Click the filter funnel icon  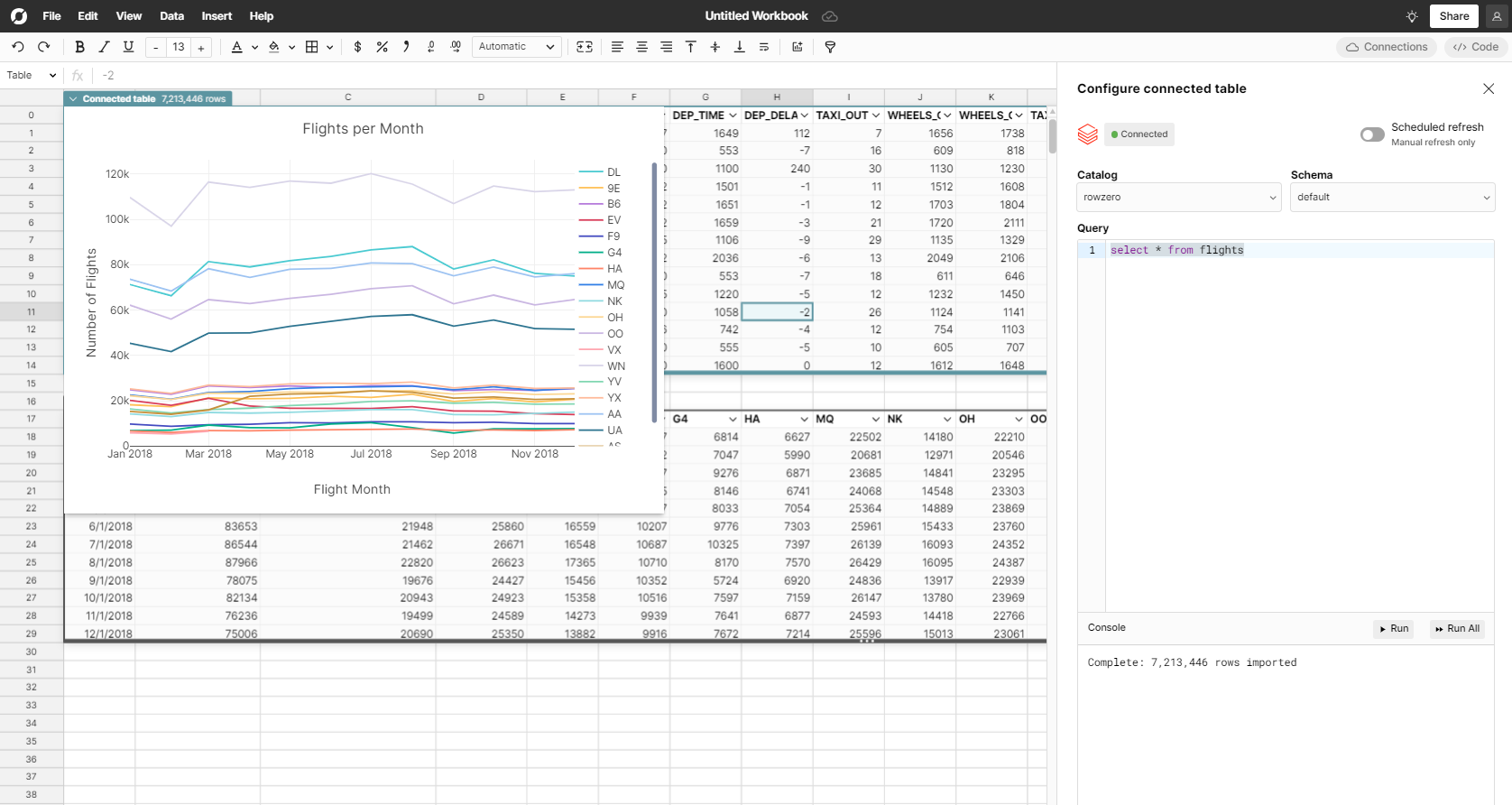coord(830,47)
